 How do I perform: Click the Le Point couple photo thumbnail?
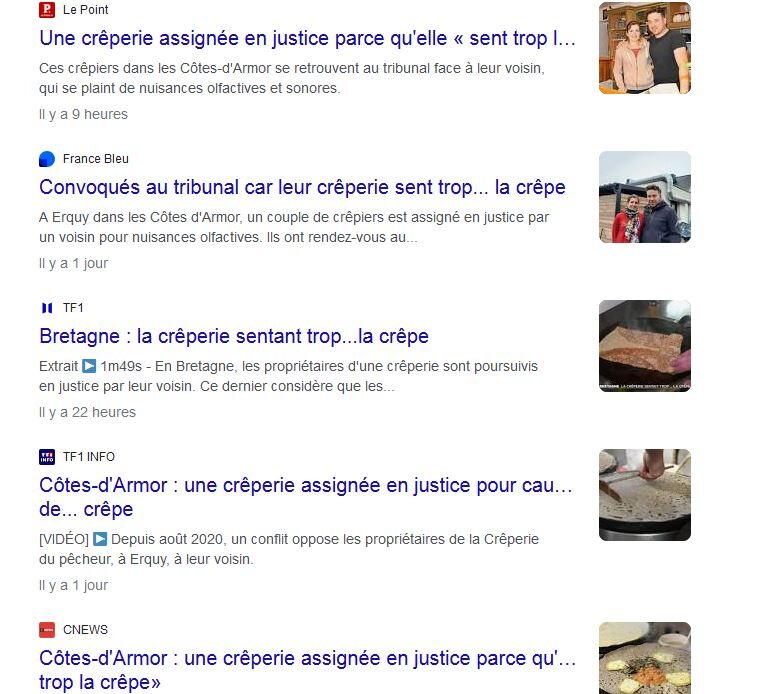click(645, 48)
